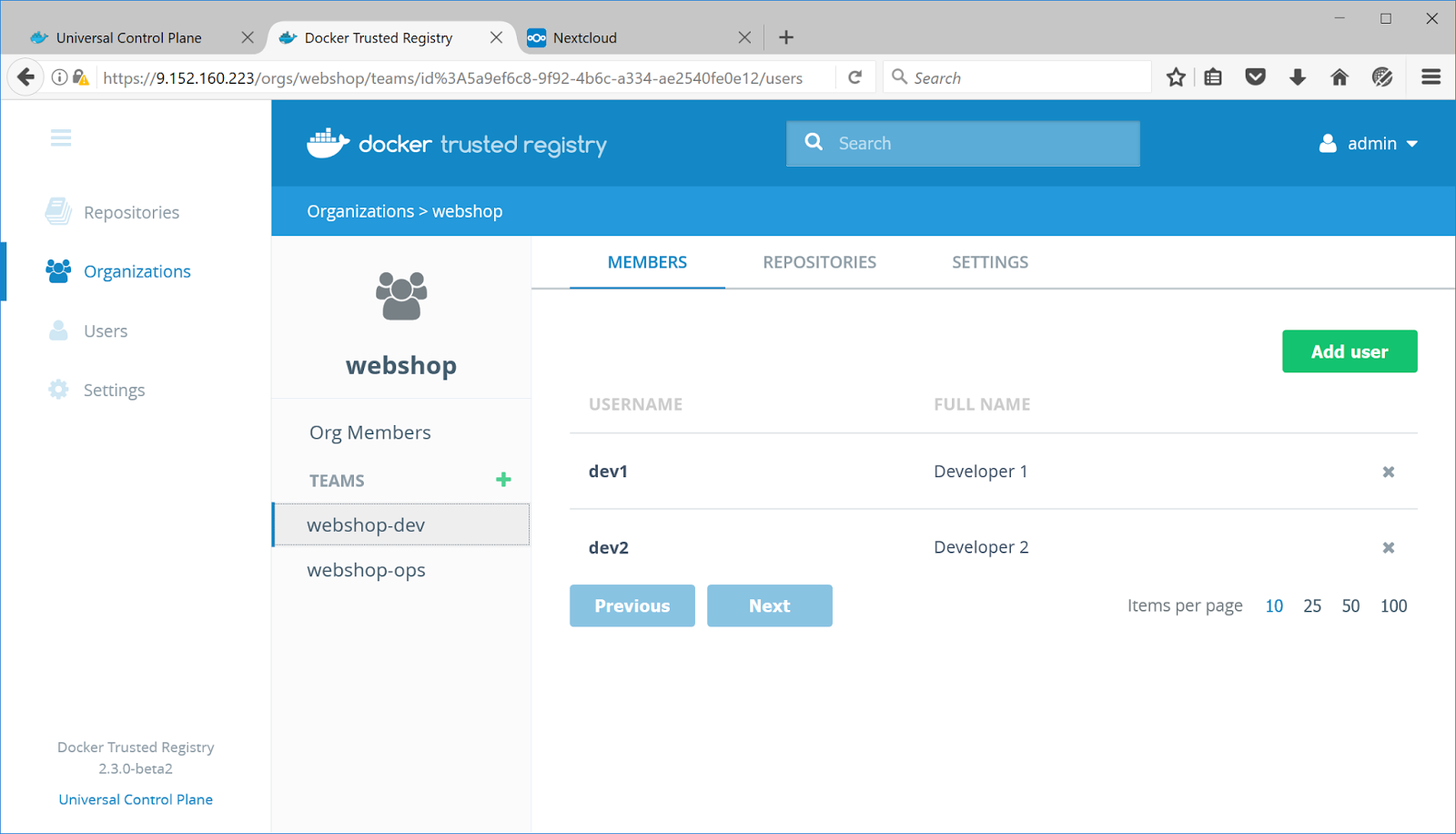The width and height of the screenshot is (1456, 834).
Task: Expand the admin account dropdown caret
Action: [1412, 144]
